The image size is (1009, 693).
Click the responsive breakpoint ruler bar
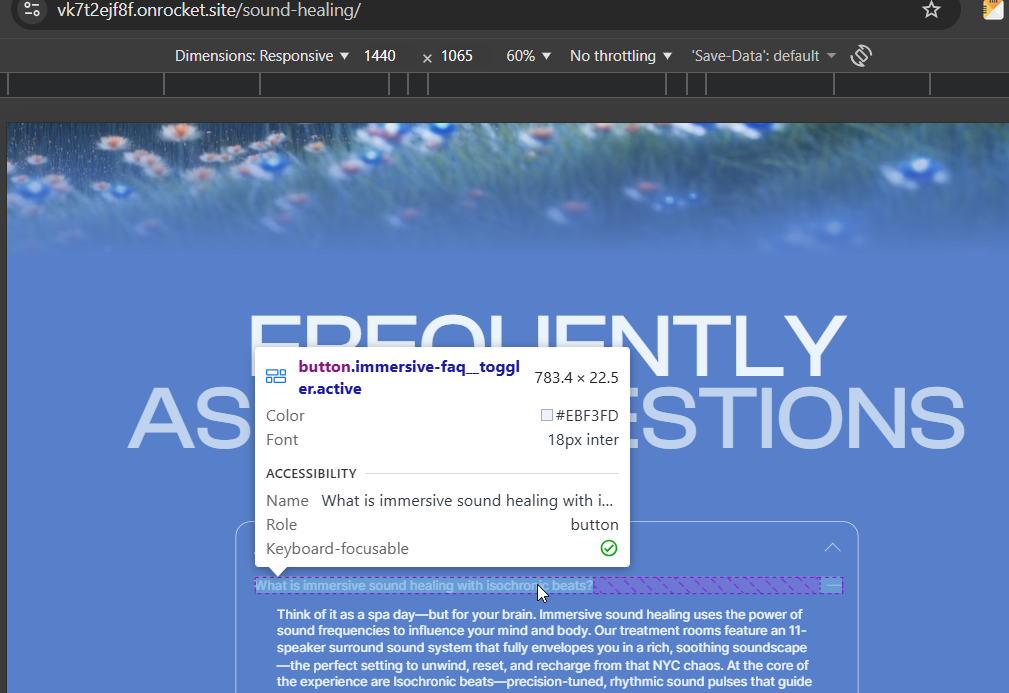504,84
